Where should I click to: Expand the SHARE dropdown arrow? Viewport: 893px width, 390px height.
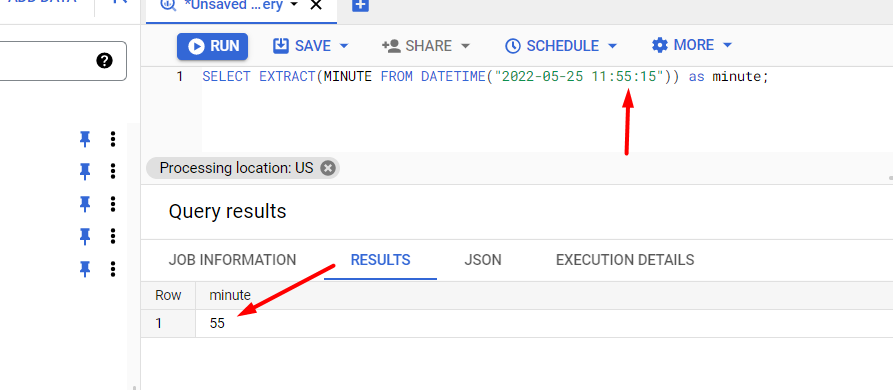pyautogui.click(x=465, y=46)
